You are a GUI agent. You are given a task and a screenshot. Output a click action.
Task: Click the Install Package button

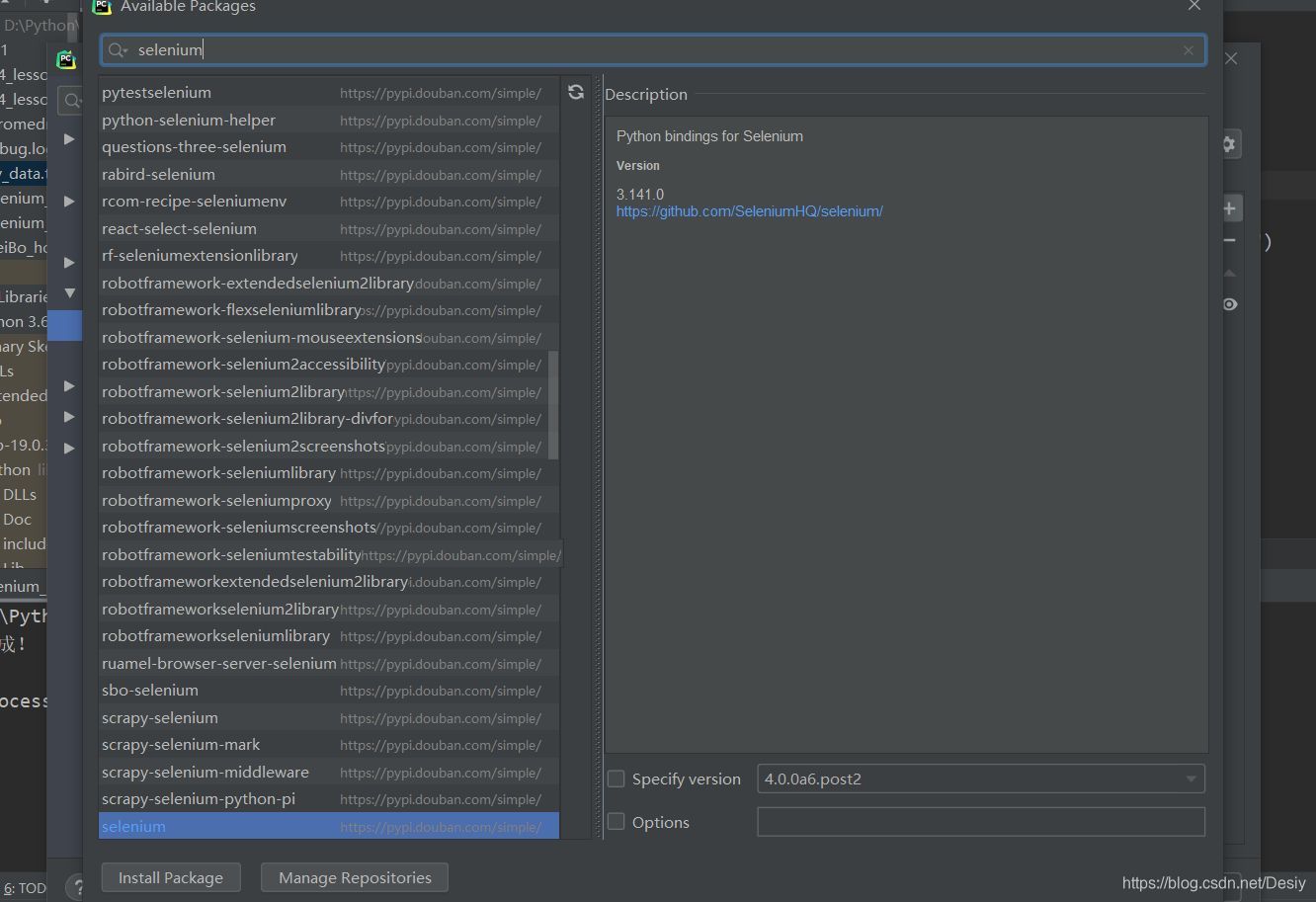coord(171,877)
